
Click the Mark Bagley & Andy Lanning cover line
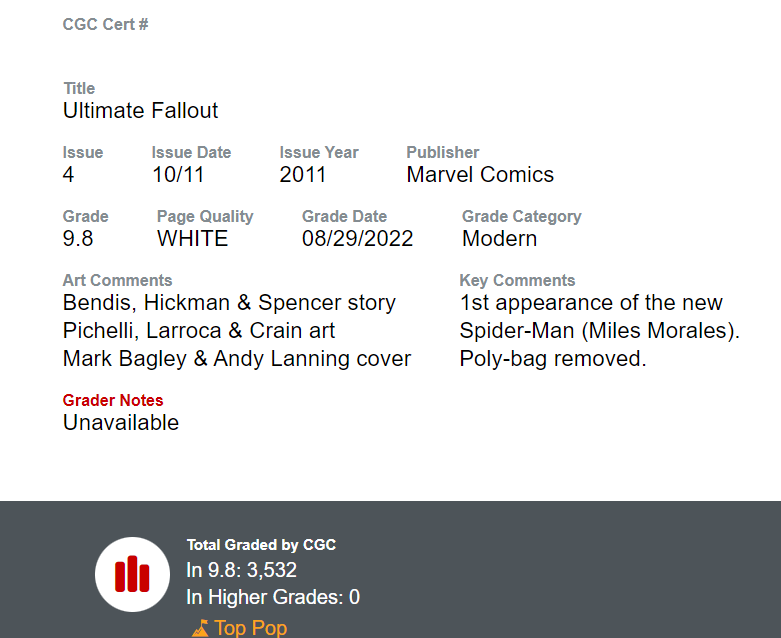(x=237, y=359)
